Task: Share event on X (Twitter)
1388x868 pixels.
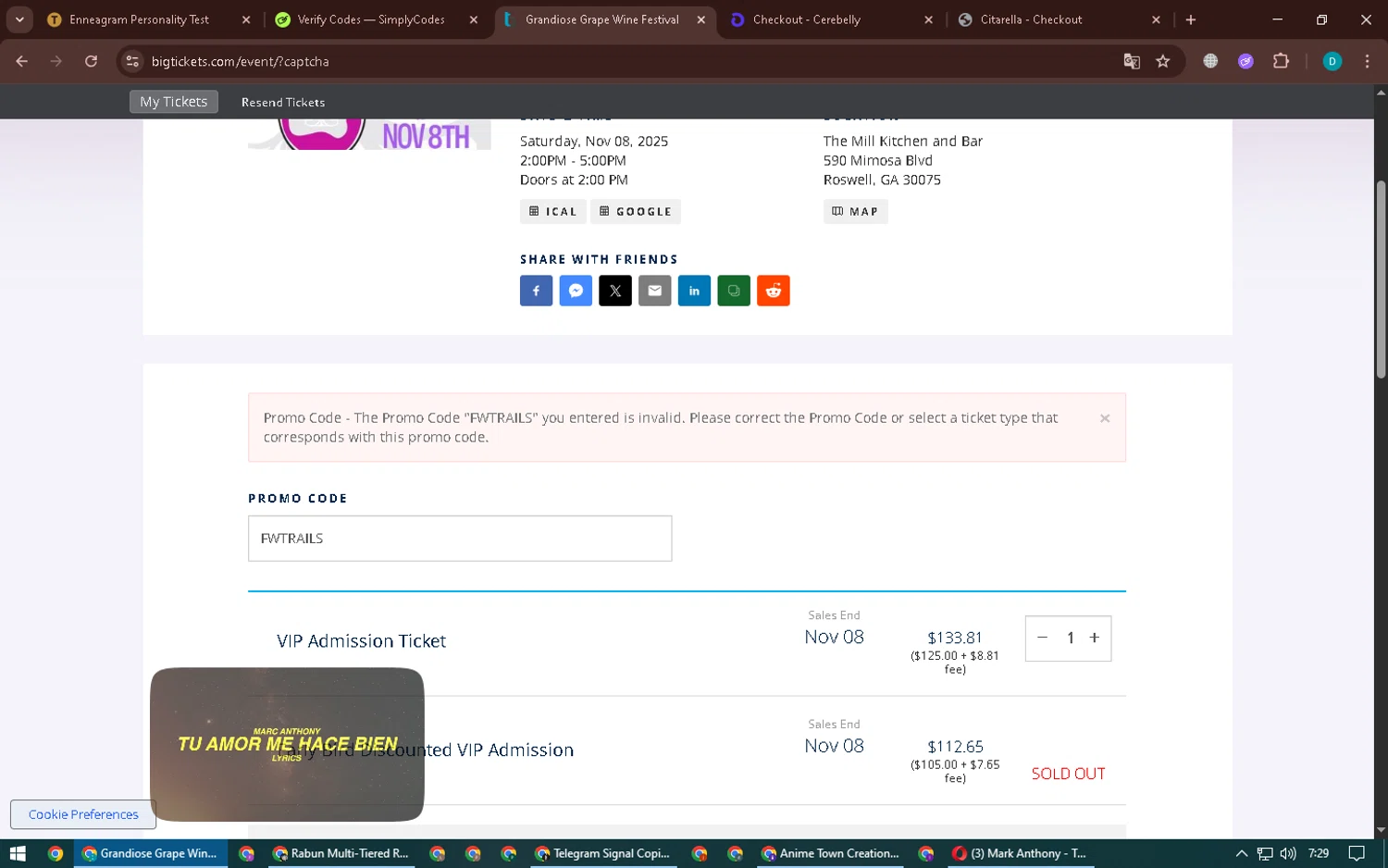Action: click(x=615, y=291)
